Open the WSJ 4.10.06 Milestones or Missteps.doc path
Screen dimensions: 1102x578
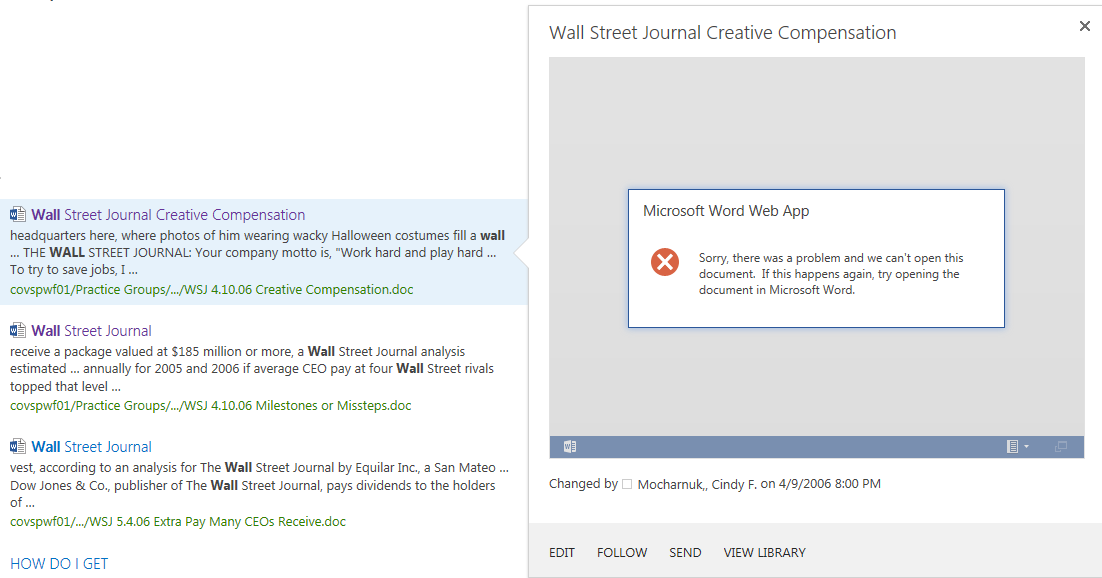[x=211, y=406]
